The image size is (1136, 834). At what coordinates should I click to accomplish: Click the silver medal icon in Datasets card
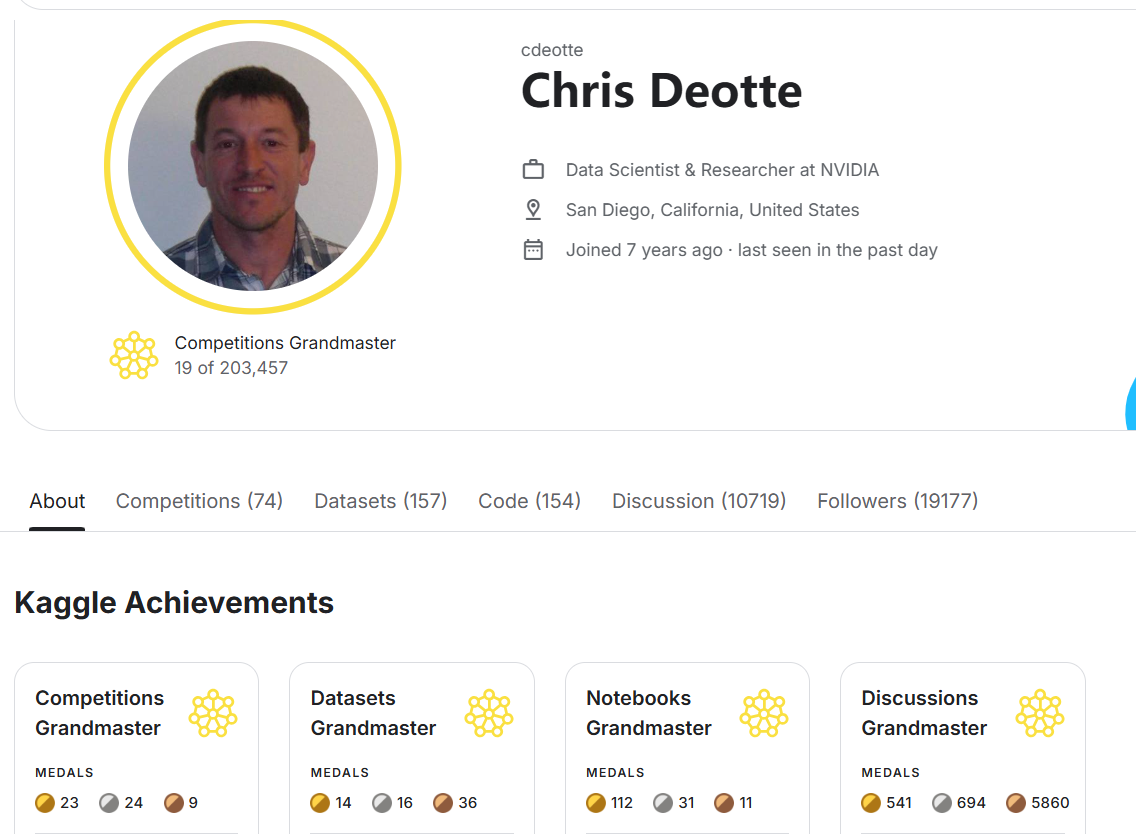coord(382,802)
